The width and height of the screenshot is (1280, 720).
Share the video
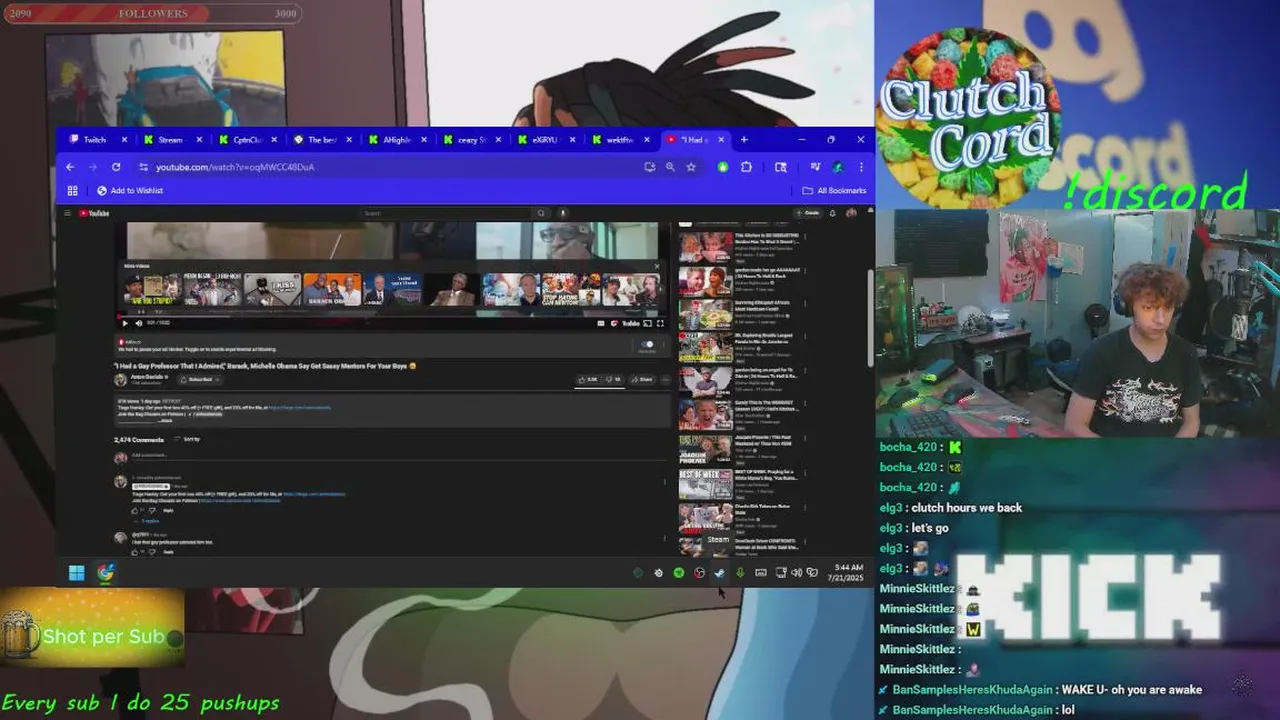coord(642,379)
